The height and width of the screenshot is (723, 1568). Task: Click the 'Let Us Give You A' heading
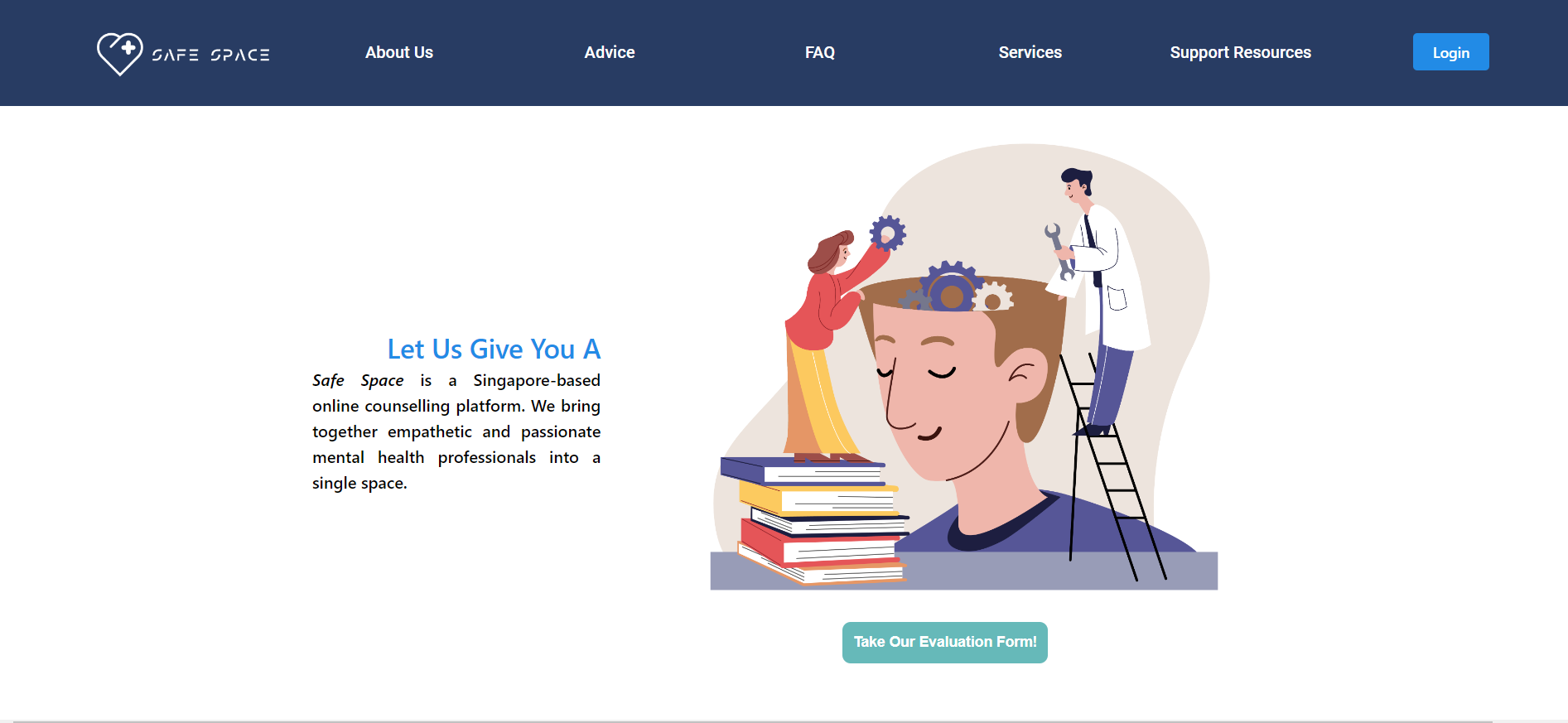tap(494, 349)
